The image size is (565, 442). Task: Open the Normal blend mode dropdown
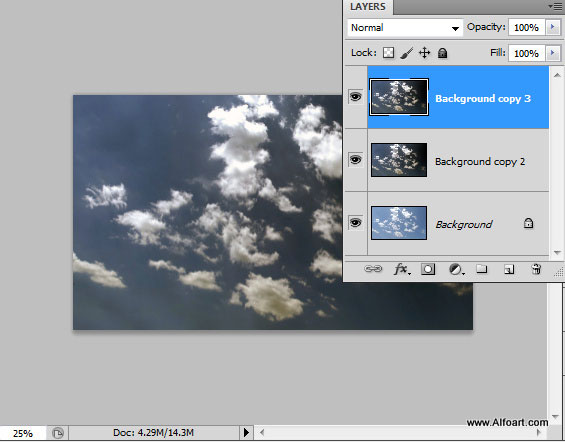[x=405, y=28]
